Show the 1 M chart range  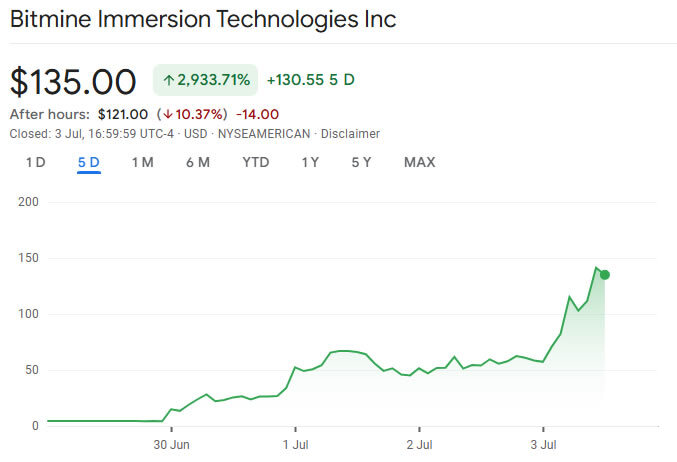point(142,162)
